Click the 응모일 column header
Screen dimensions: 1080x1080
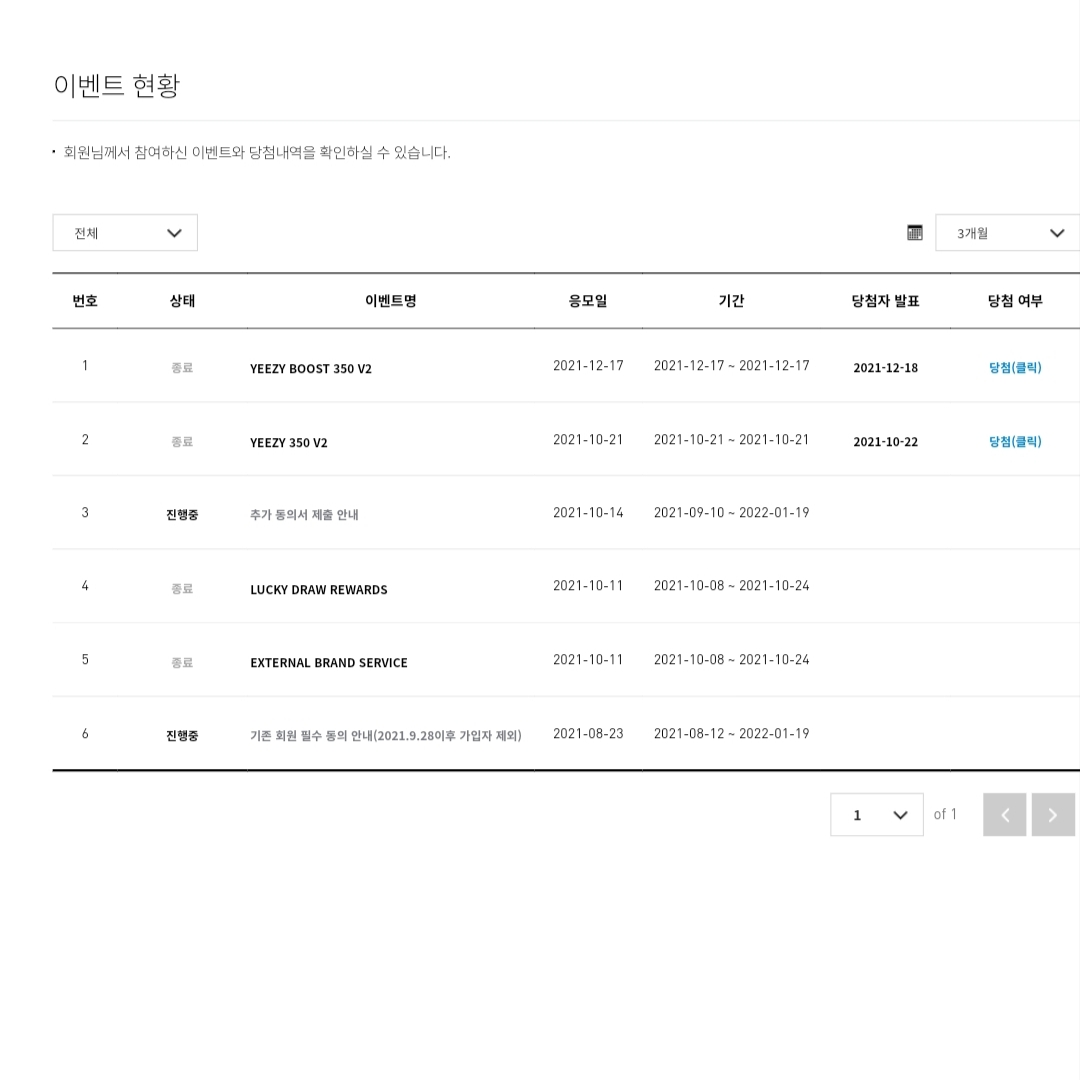[x=588, y=301]
